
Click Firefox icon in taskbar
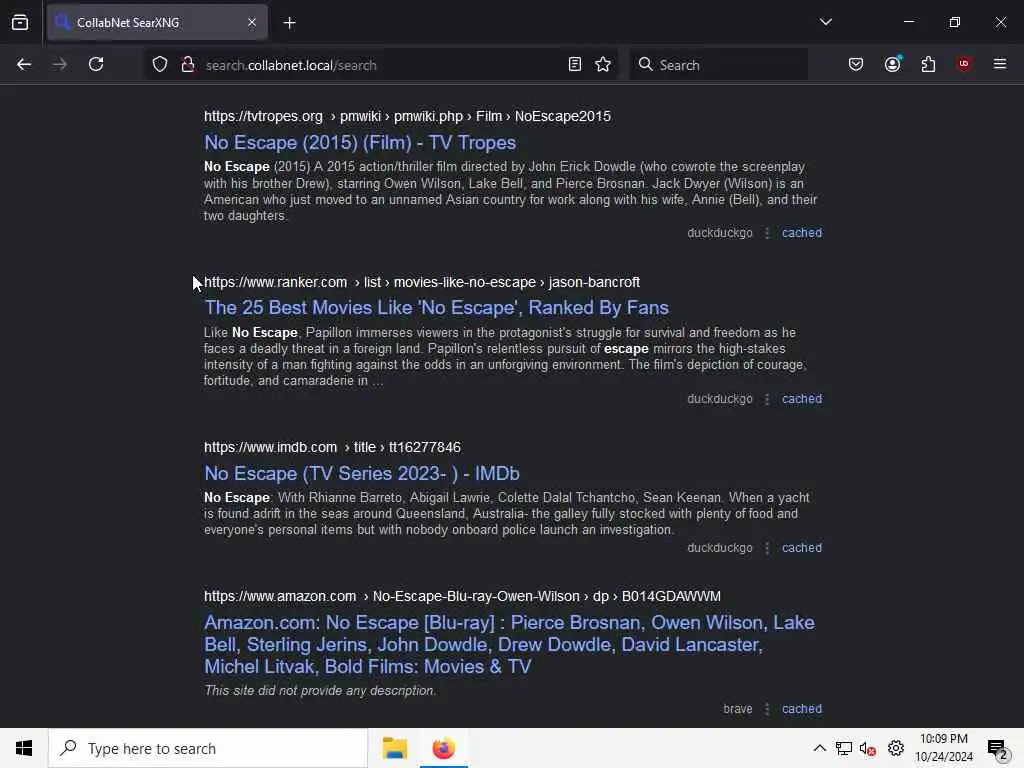(x=443, y=748)
